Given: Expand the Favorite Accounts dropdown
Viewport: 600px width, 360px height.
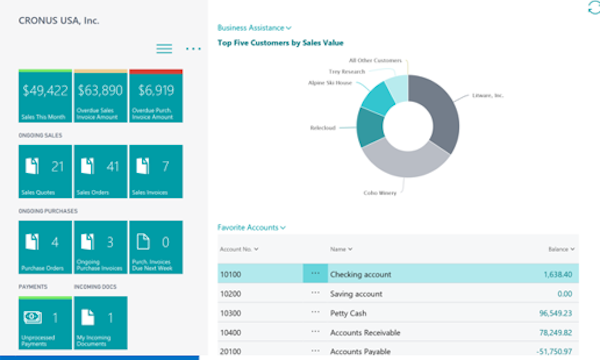Looking at the screenshot, I should pyautogui.click(x=251, y=228).
